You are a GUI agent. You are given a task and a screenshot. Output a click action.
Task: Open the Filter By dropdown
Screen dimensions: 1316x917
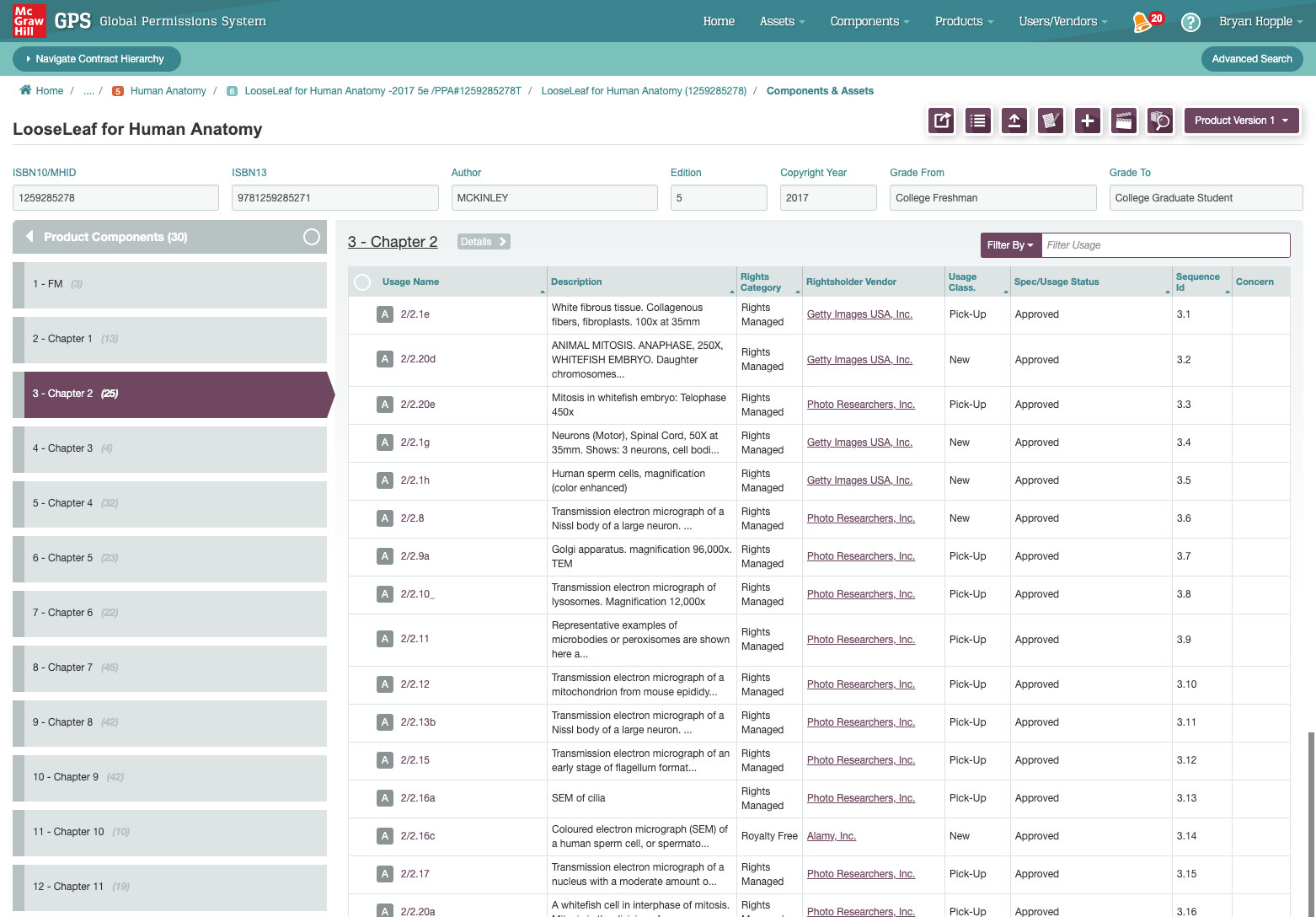pos(1010,245)
